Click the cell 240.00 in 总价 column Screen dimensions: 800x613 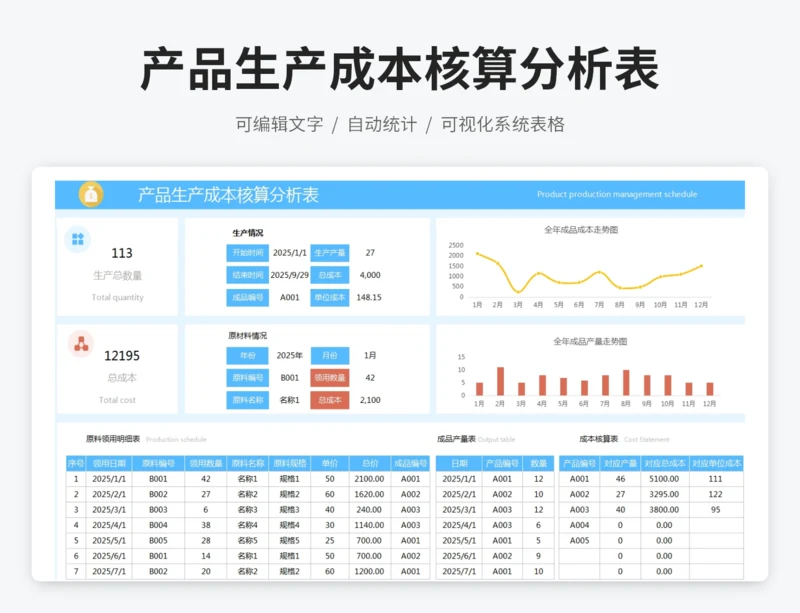(x=369, y=509)
